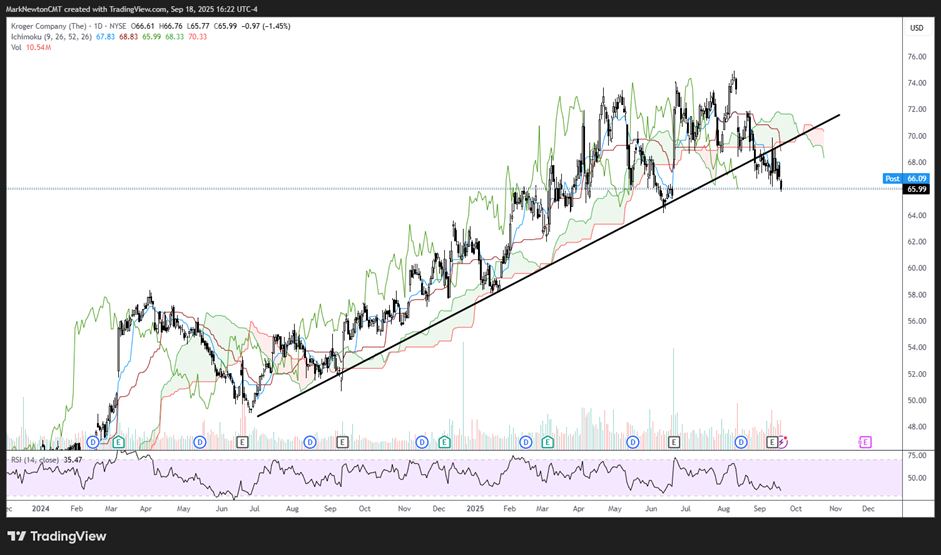The image size is (941, 555).
Task: Open the dividend marker near February 2024
Action: coord(93,441)
